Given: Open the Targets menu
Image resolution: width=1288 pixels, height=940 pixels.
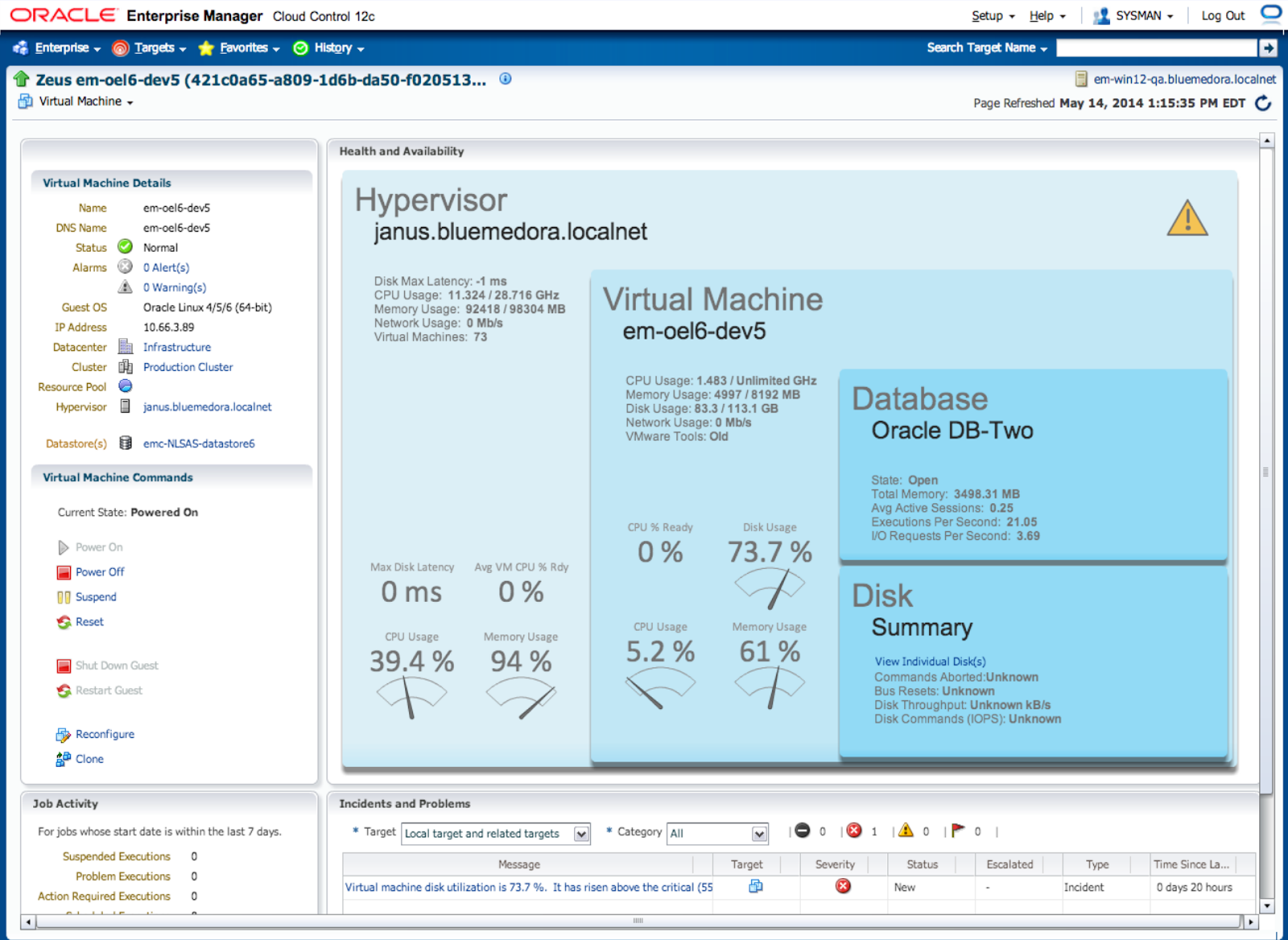Looking at the screenshot, I should tap(155, 48).
